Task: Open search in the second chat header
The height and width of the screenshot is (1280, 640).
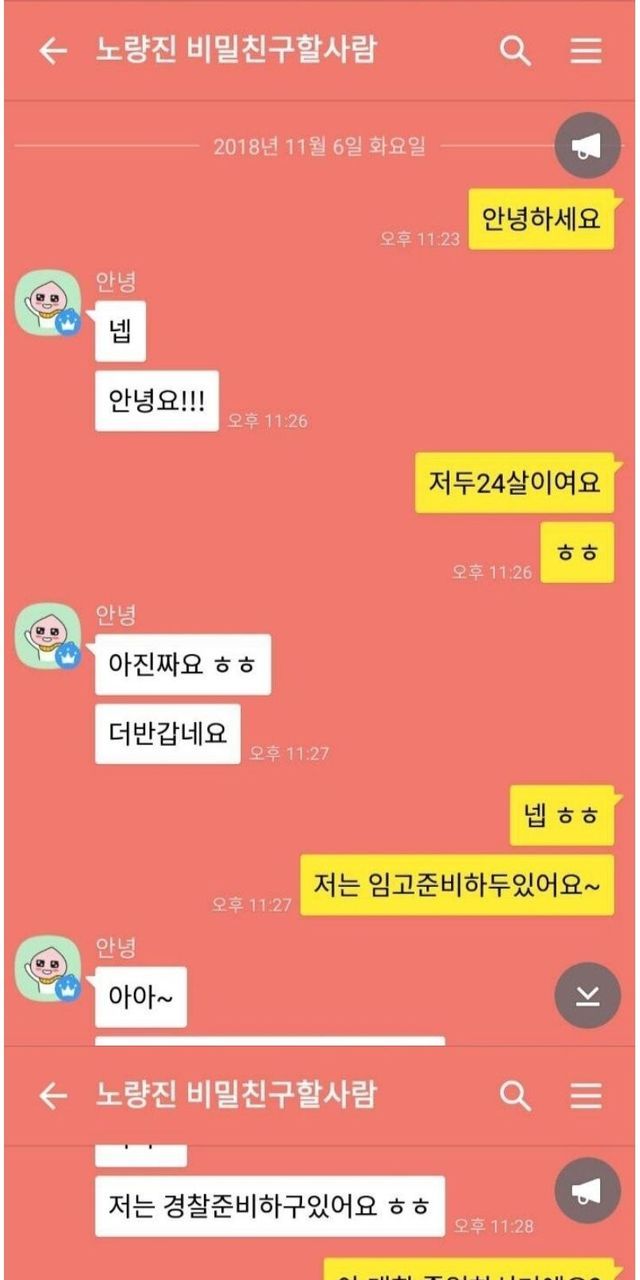Action: pos(515,1096)
